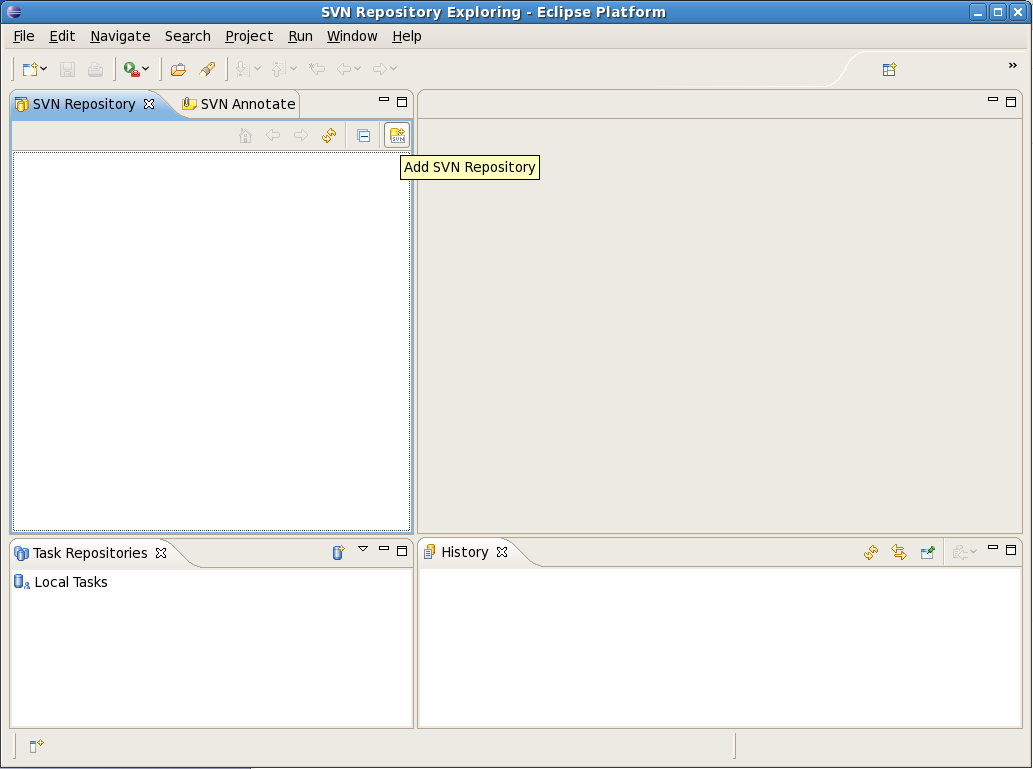Close the History view tab

click(503, 552)
